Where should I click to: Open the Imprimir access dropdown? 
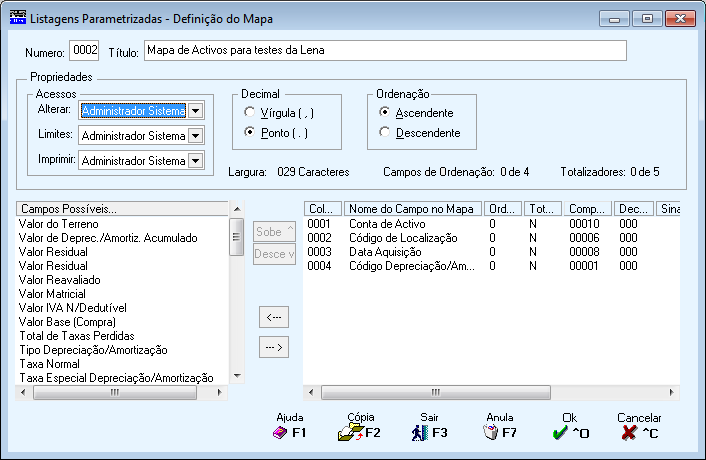(196, 160)
